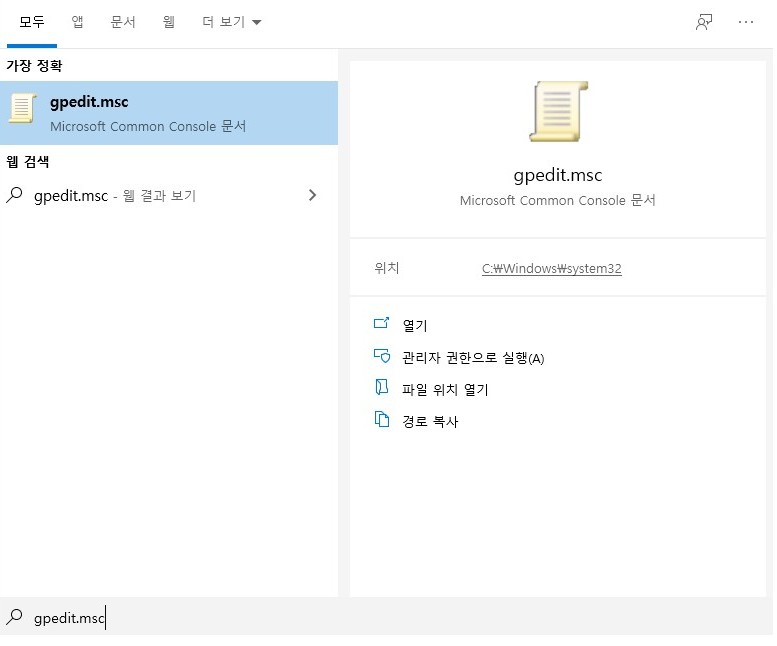This screenshot has height=646, width=777.
Task: Click Microsoft Common Console 문서 preview subtitle
Action: (x=557, y=201)
